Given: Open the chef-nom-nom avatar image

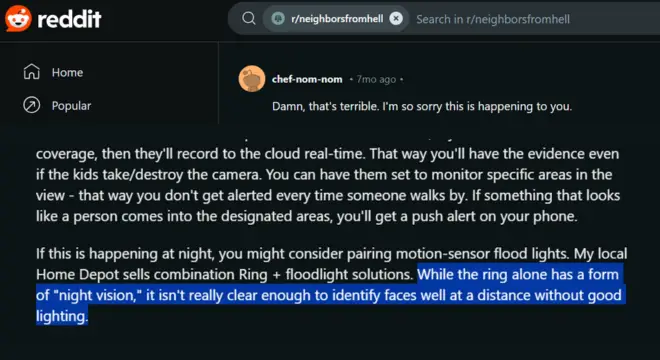Looking at the screenshot, I should [x=252, y=78].
